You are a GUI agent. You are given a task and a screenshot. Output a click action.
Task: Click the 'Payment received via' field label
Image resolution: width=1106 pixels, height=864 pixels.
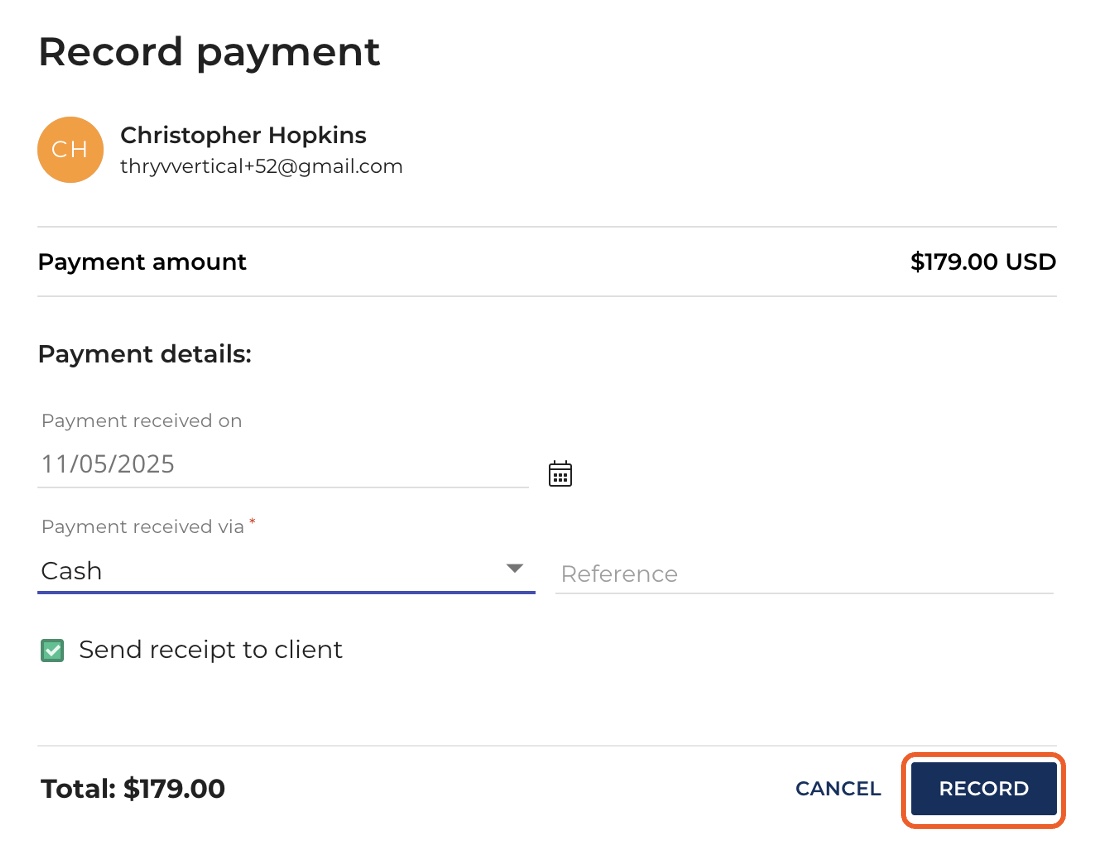(x=142, y=527)
